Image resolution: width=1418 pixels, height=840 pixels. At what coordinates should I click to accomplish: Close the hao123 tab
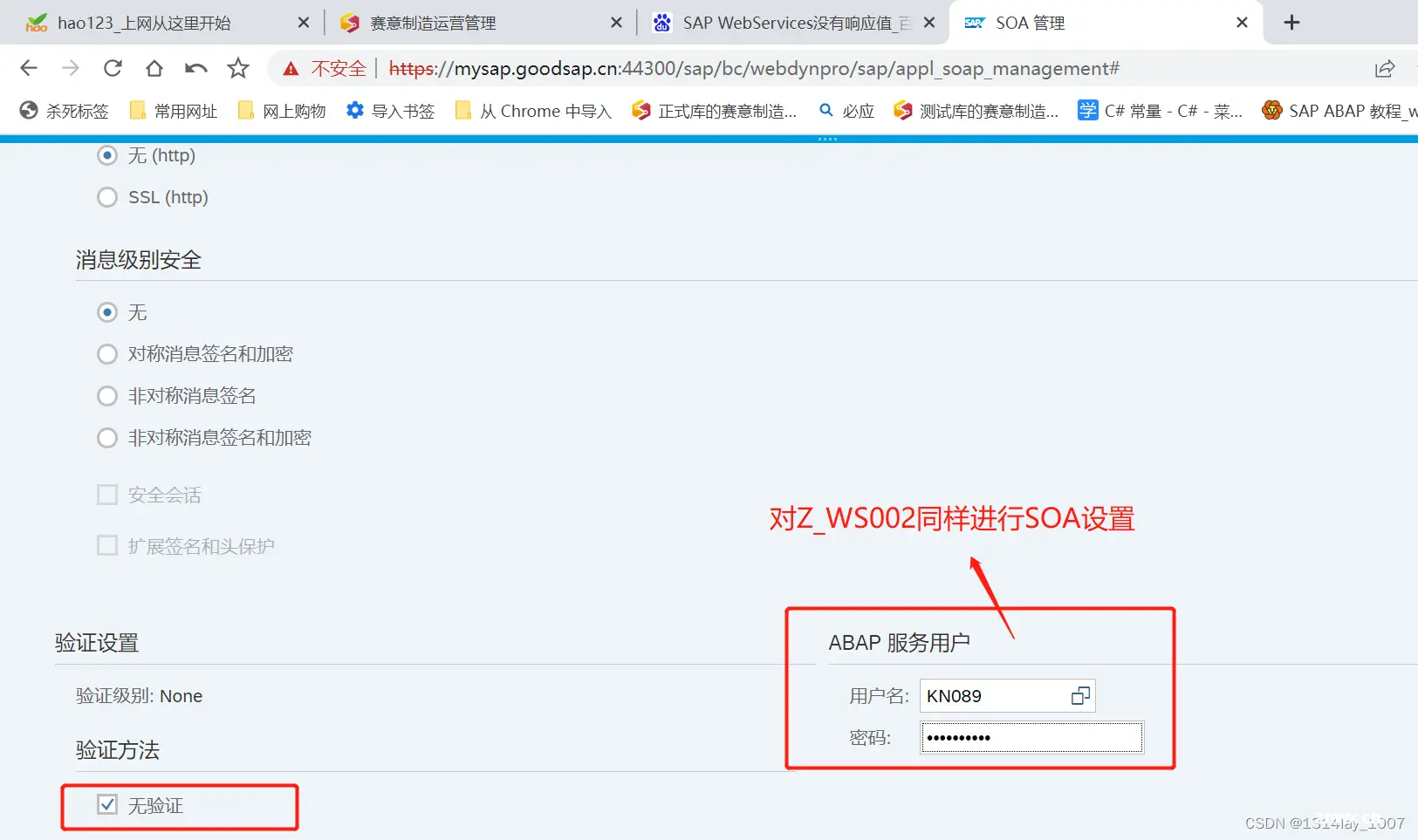coord(304,23)
